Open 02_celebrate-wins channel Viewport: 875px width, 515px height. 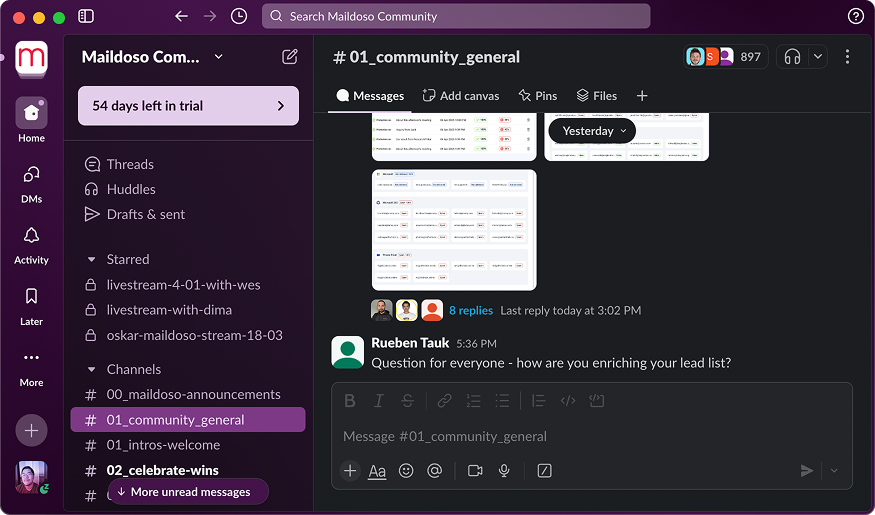[188, 470]
